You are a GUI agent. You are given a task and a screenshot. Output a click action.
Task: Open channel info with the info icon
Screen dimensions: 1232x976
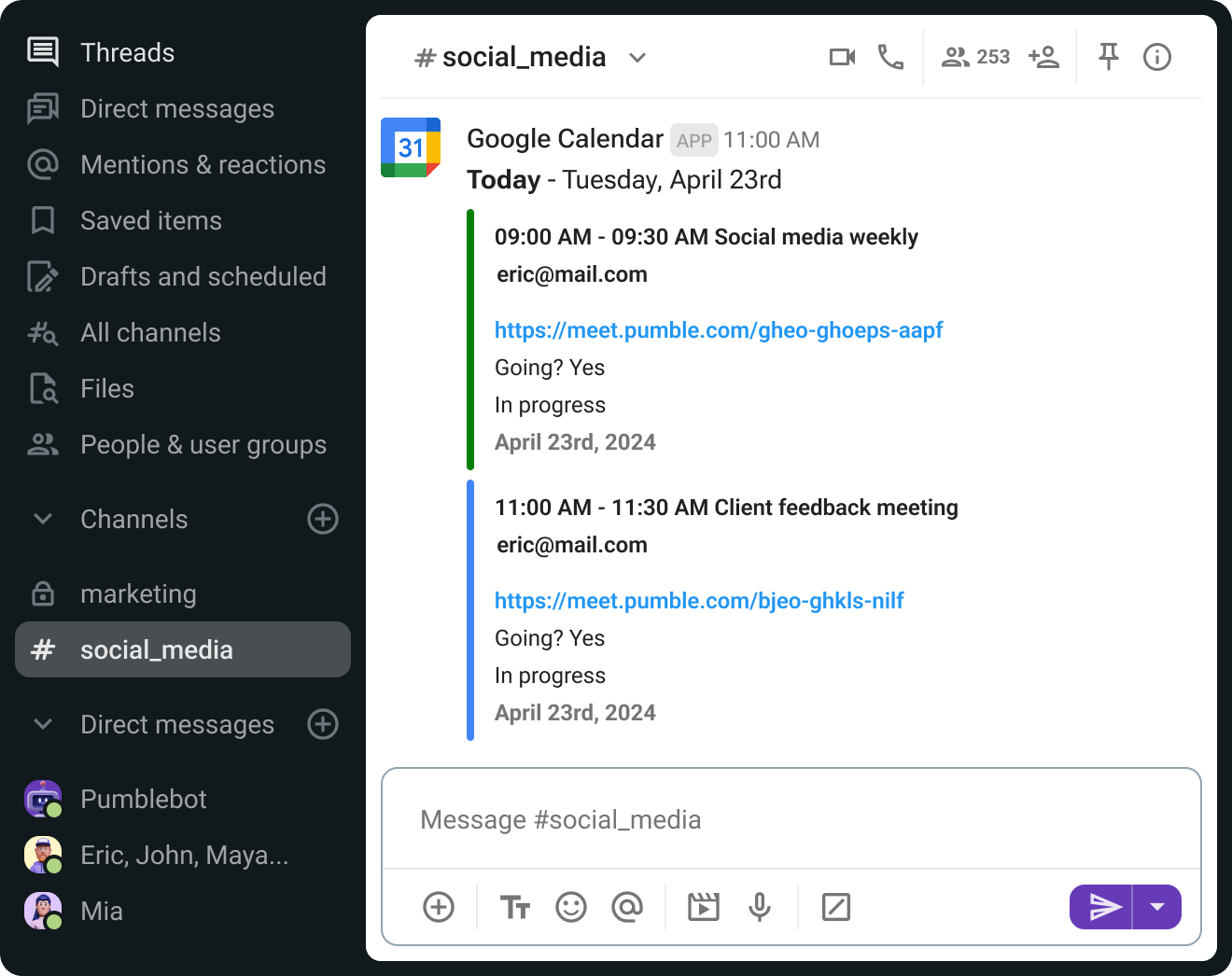[1157, 58]
